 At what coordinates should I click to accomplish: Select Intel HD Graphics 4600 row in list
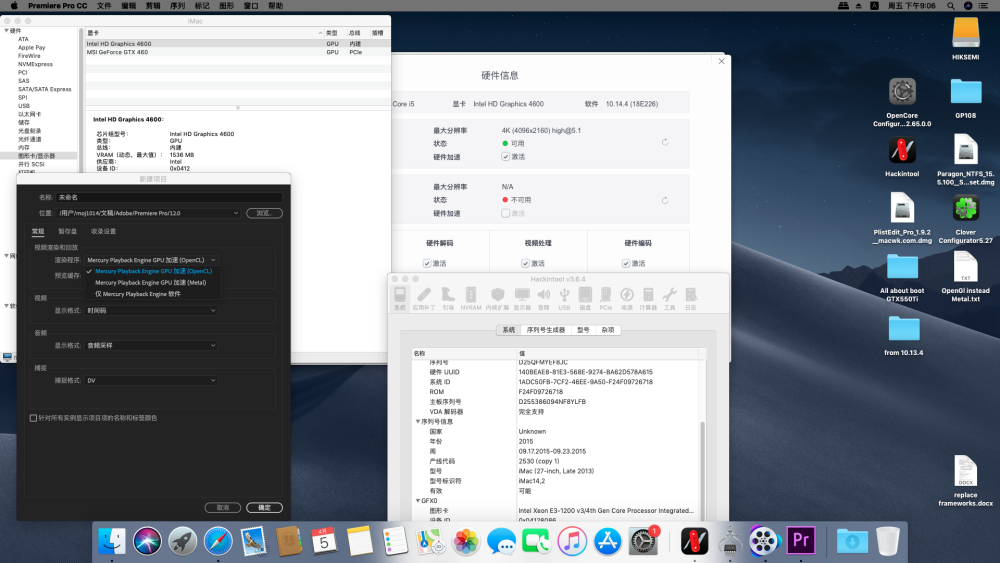[x=237, y=44]
